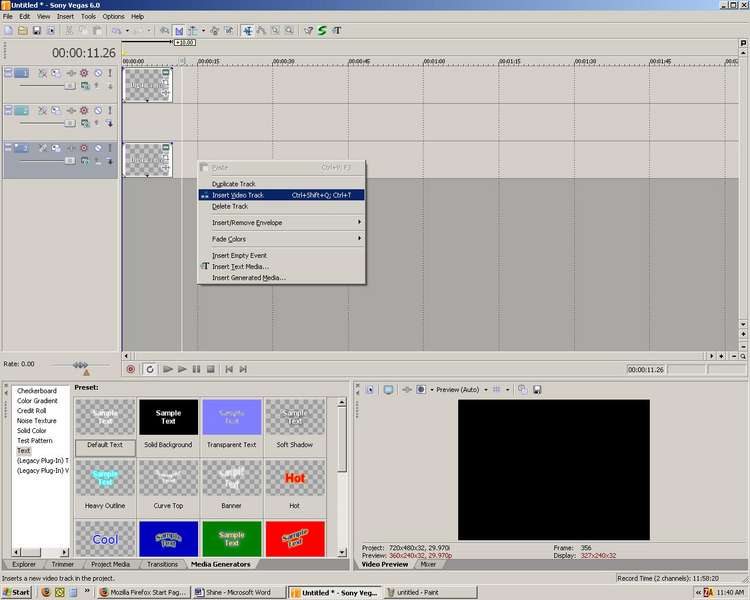The width and height of the screenshot is (750, 600).
Task: Switch to the Project Media tab
Action: point(110,565)
